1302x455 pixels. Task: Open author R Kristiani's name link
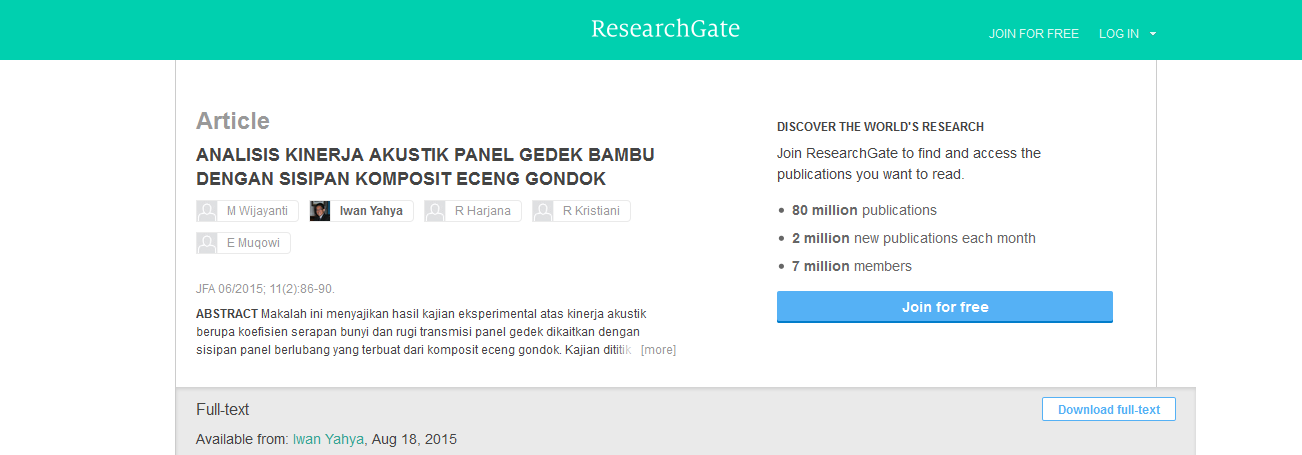pos(592,211)
